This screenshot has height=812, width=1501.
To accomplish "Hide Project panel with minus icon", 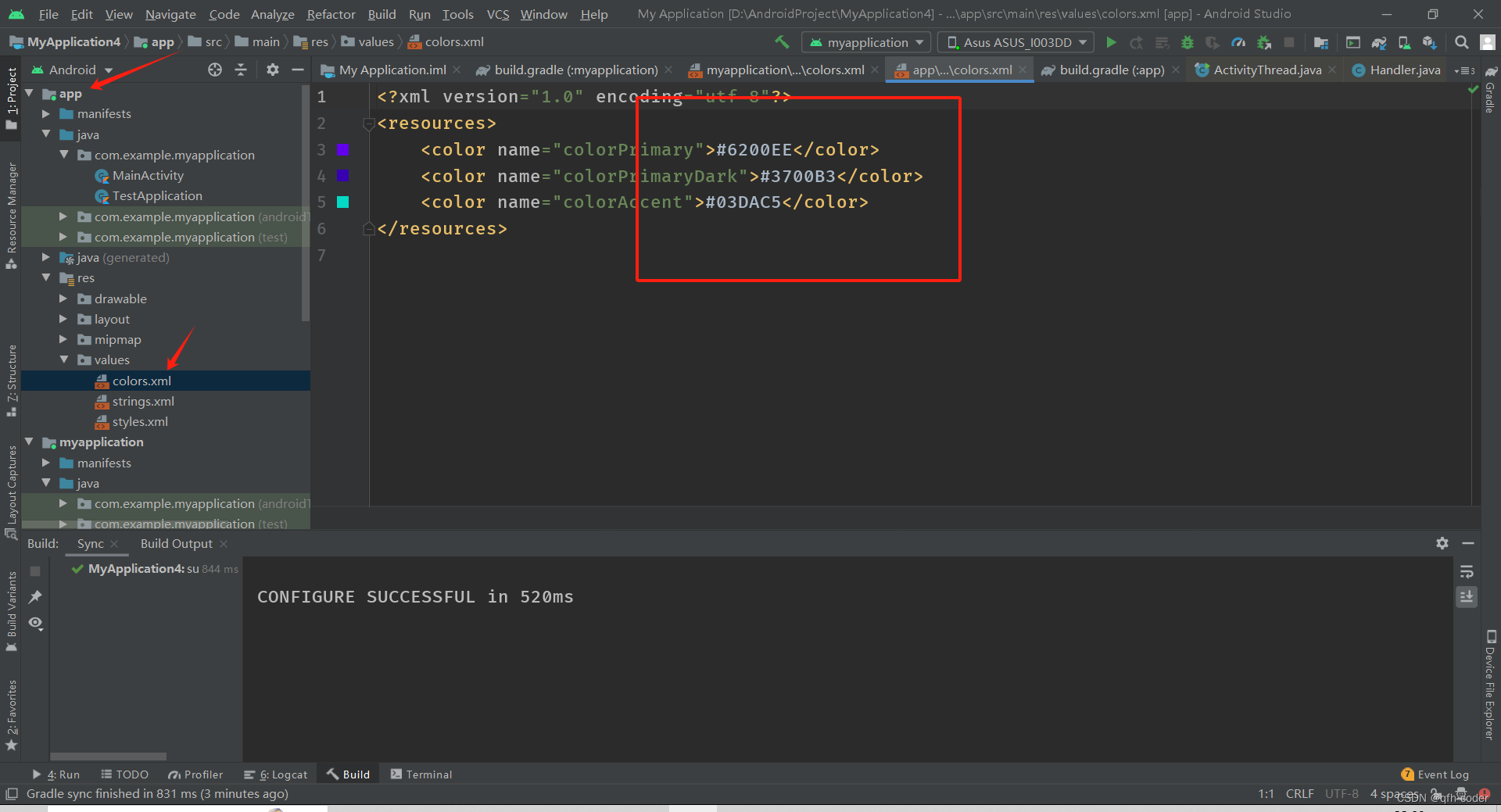I will [x=297, y=70].
